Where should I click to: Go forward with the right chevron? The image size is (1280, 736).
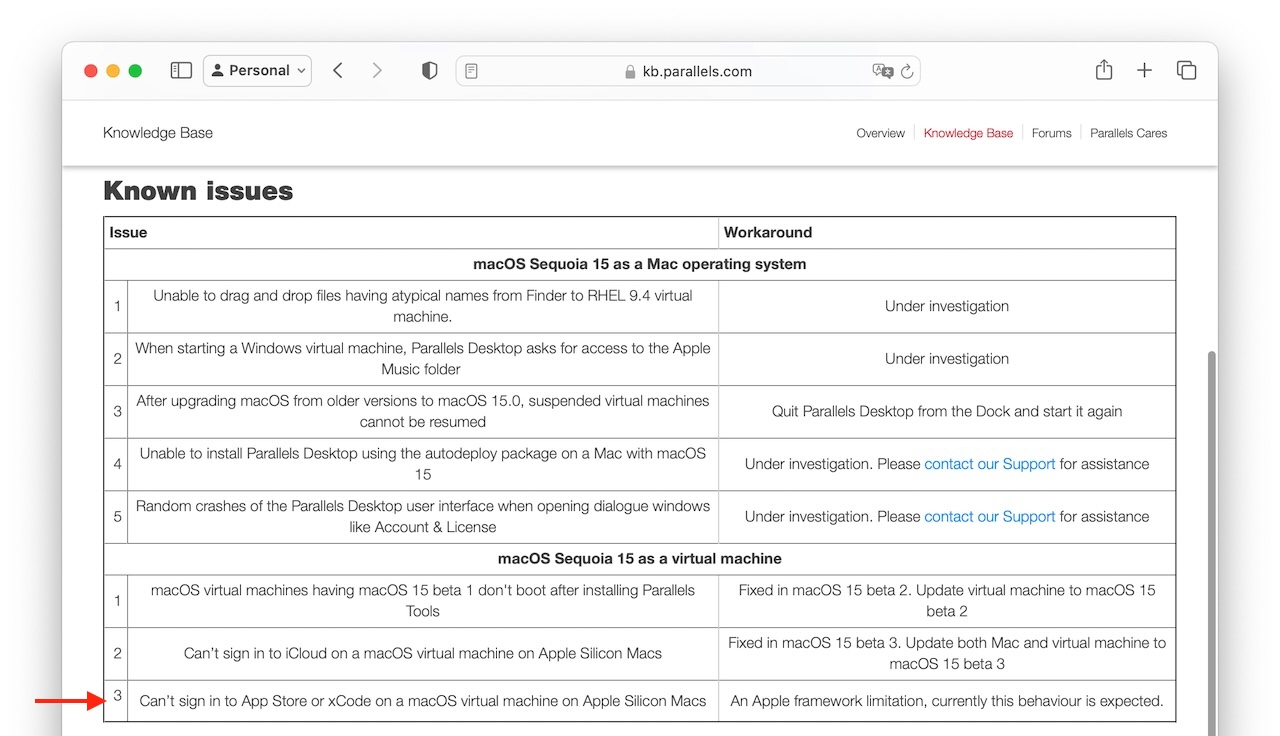377,71
